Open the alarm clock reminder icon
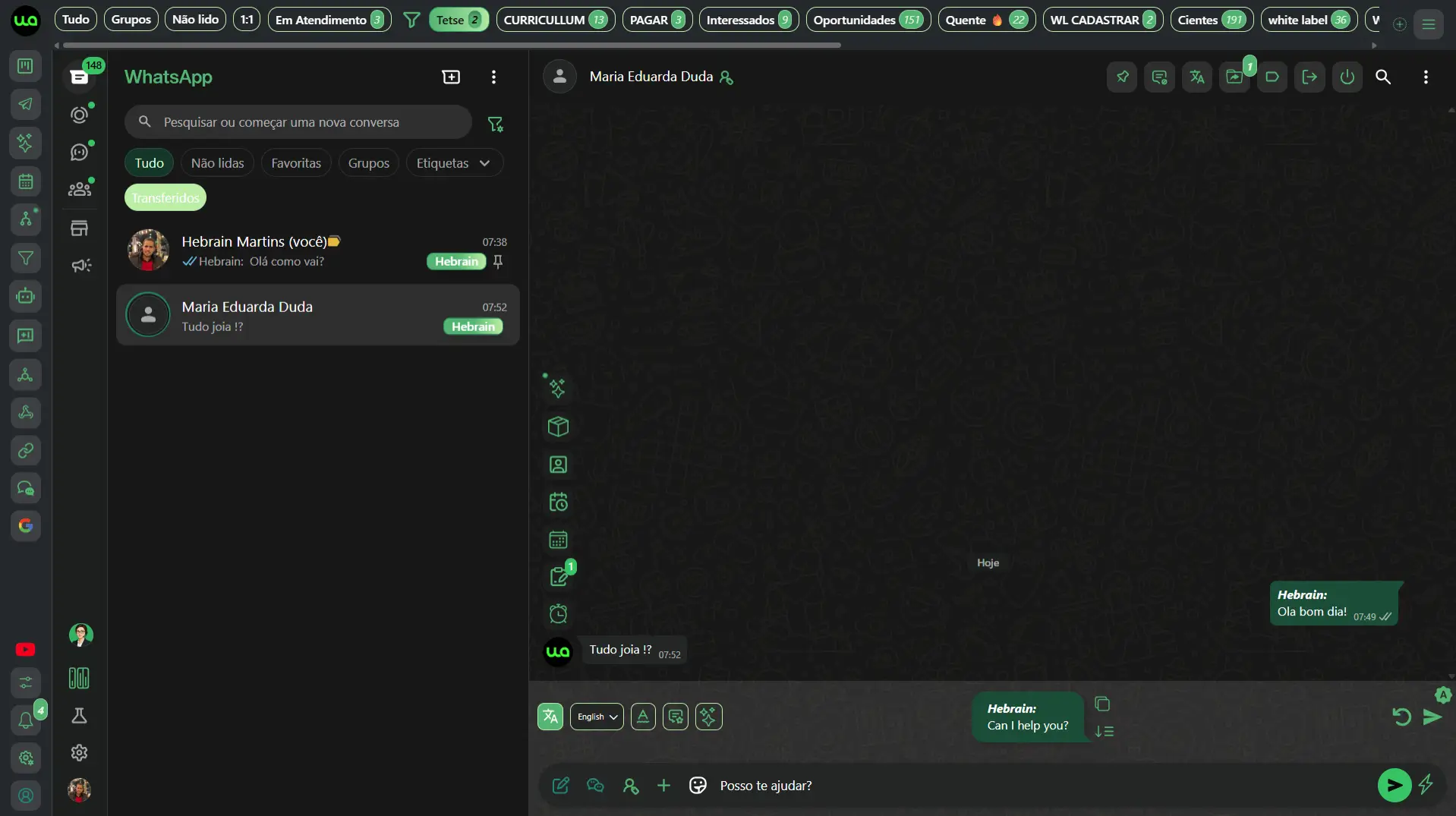Screen dimensions: 1456x816 558,613
